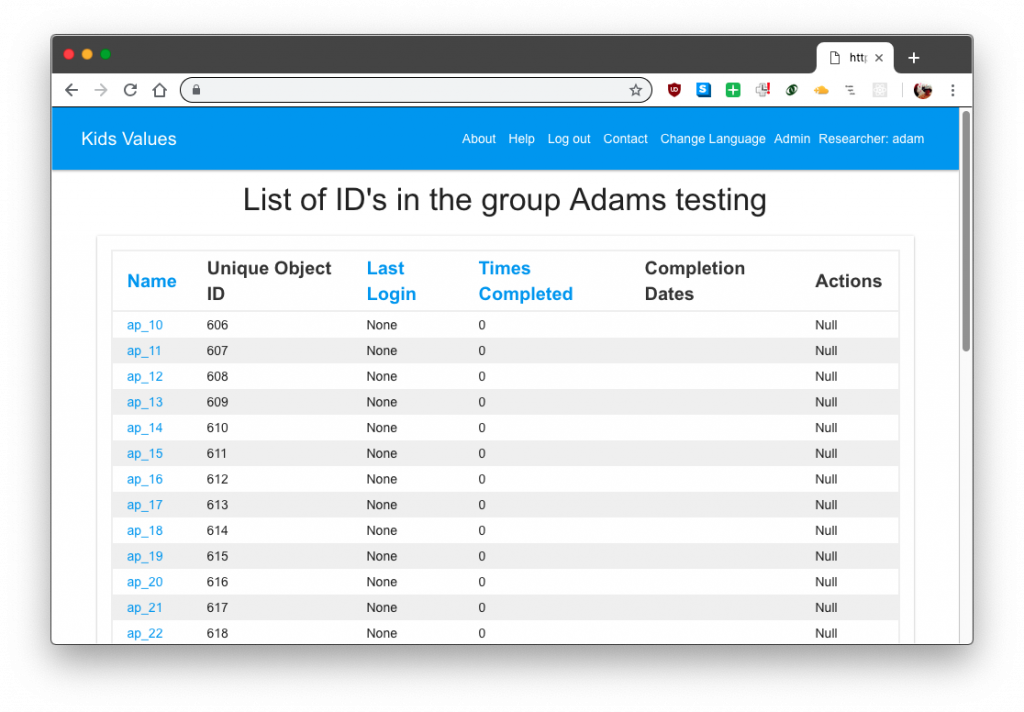Image resolution: width=1024 pixels, height=712 pixels.
Task: Open the green circular eye extension
Action: pos(792,90)
